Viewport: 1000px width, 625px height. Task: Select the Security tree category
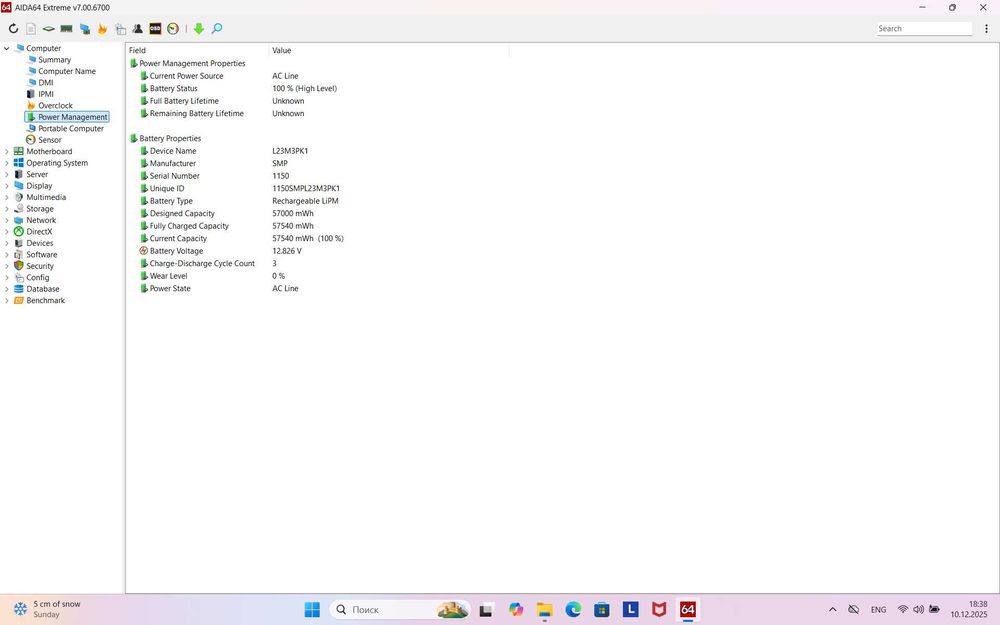[40, 267]
